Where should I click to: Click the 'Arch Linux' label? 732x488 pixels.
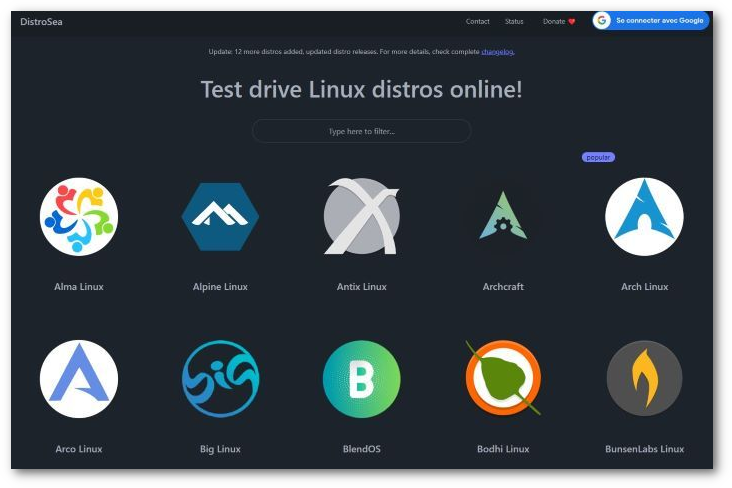pos(644,287)
